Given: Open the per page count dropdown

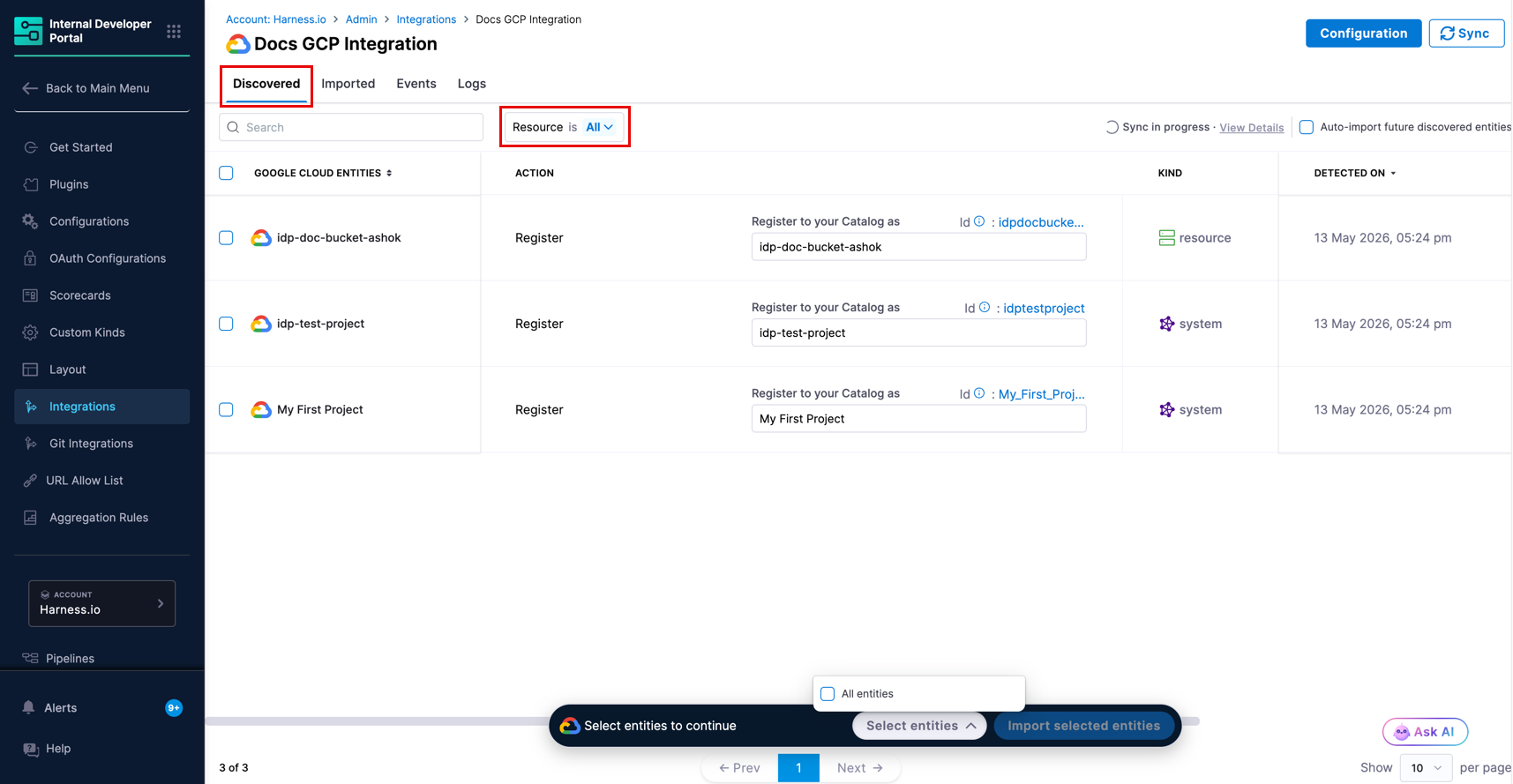Looking at the screenshot, I should tap(1426, 768).
